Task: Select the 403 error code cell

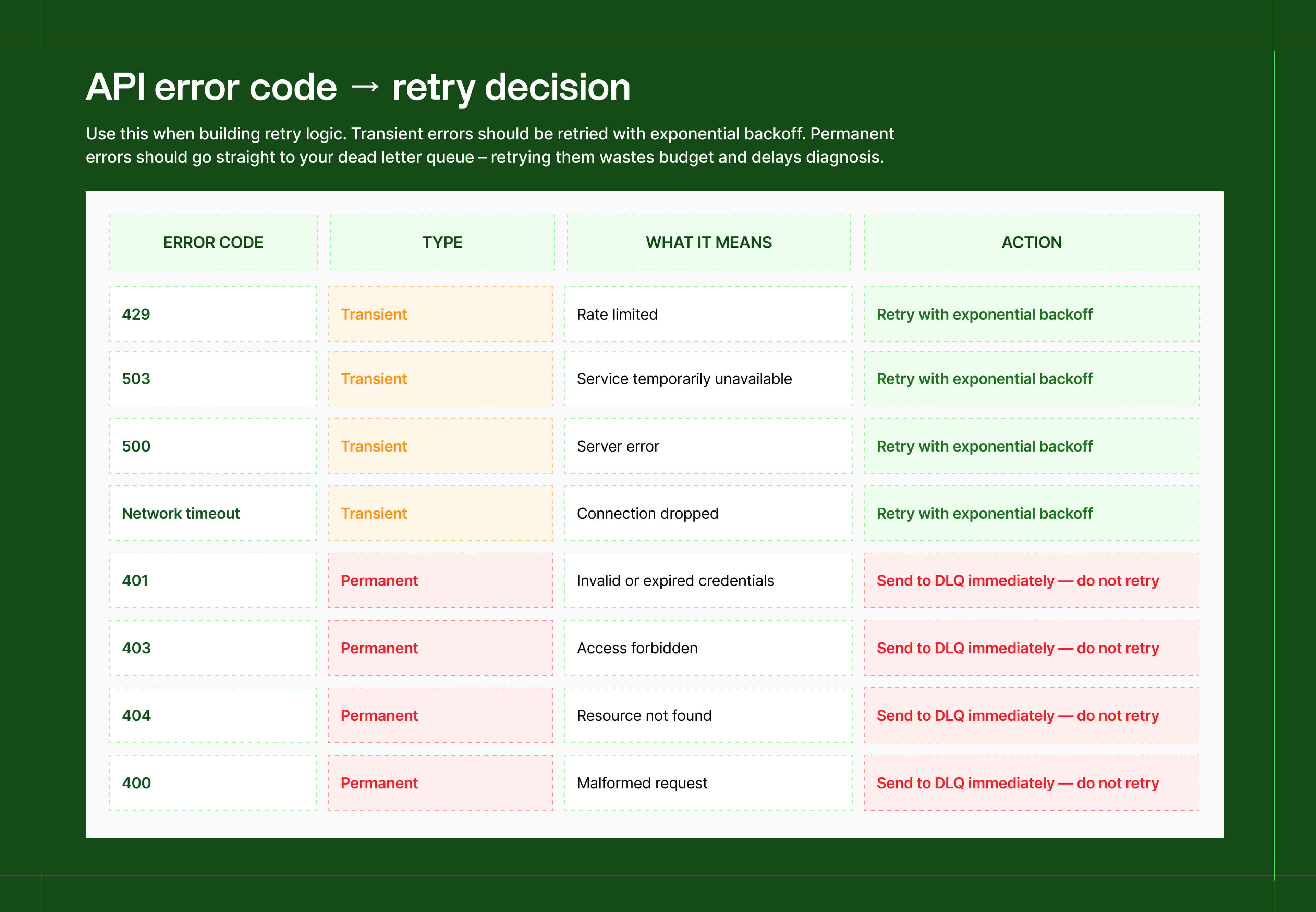Action: tap(213, 648)
